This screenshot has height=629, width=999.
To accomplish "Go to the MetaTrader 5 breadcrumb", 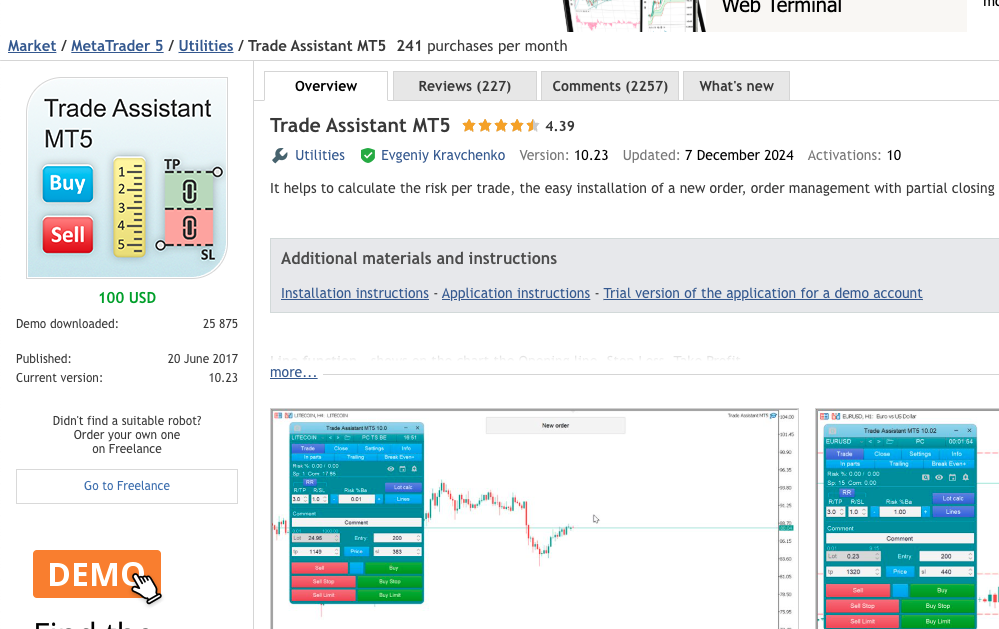I will (x=117, y=46).
